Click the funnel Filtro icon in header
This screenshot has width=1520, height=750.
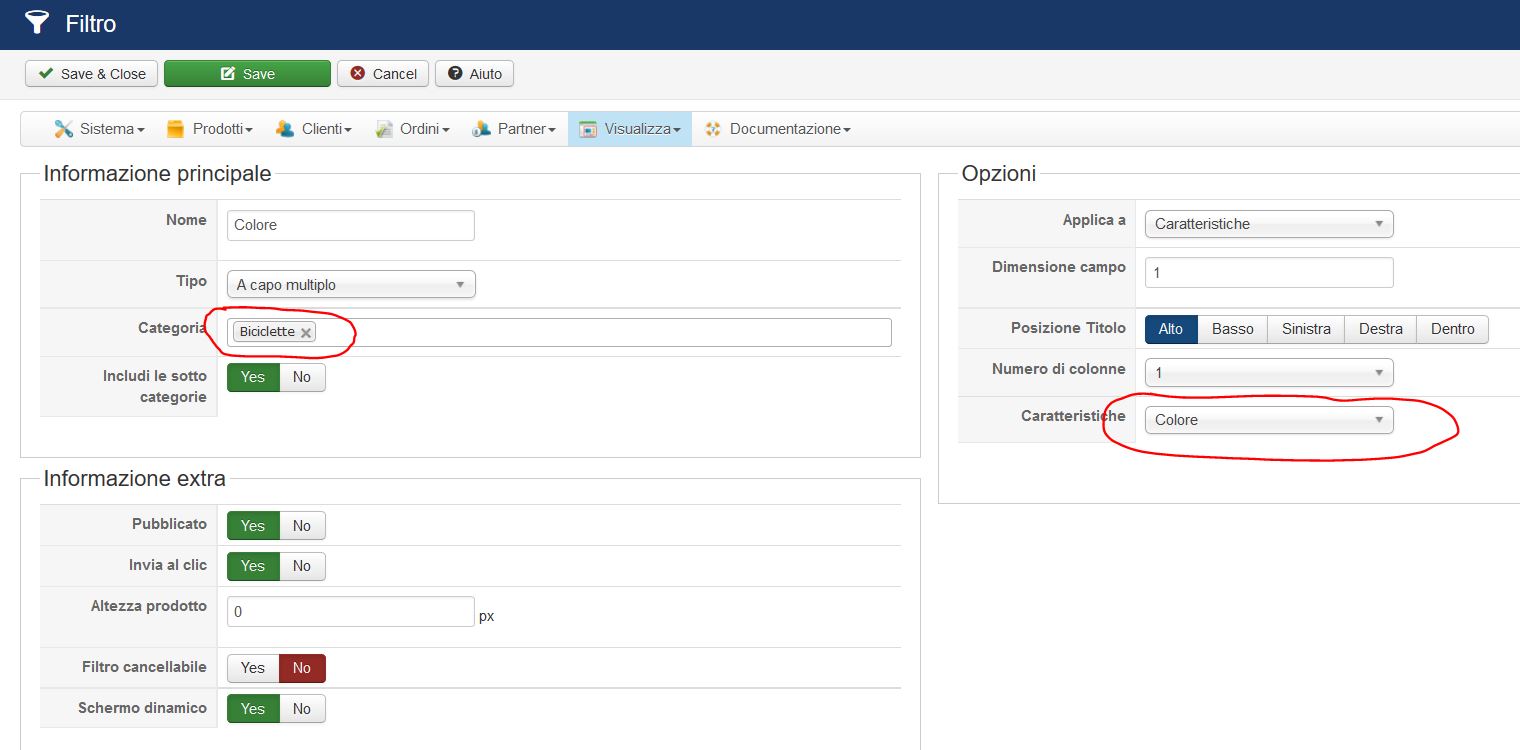pyautogui.click(x=37, y=23)
